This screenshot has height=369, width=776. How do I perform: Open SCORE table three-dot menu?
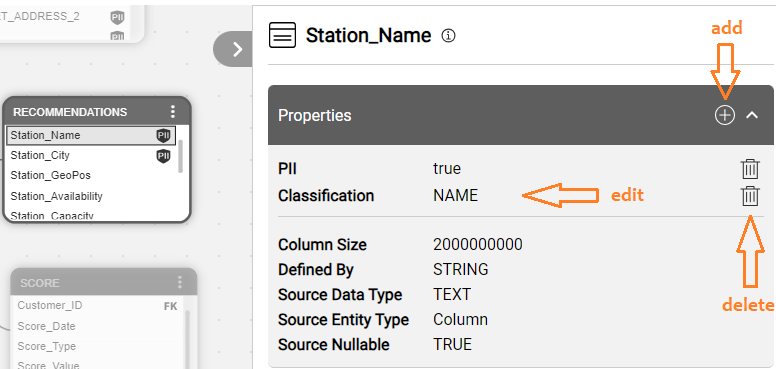pyautogui.click(x=179, y=283)
